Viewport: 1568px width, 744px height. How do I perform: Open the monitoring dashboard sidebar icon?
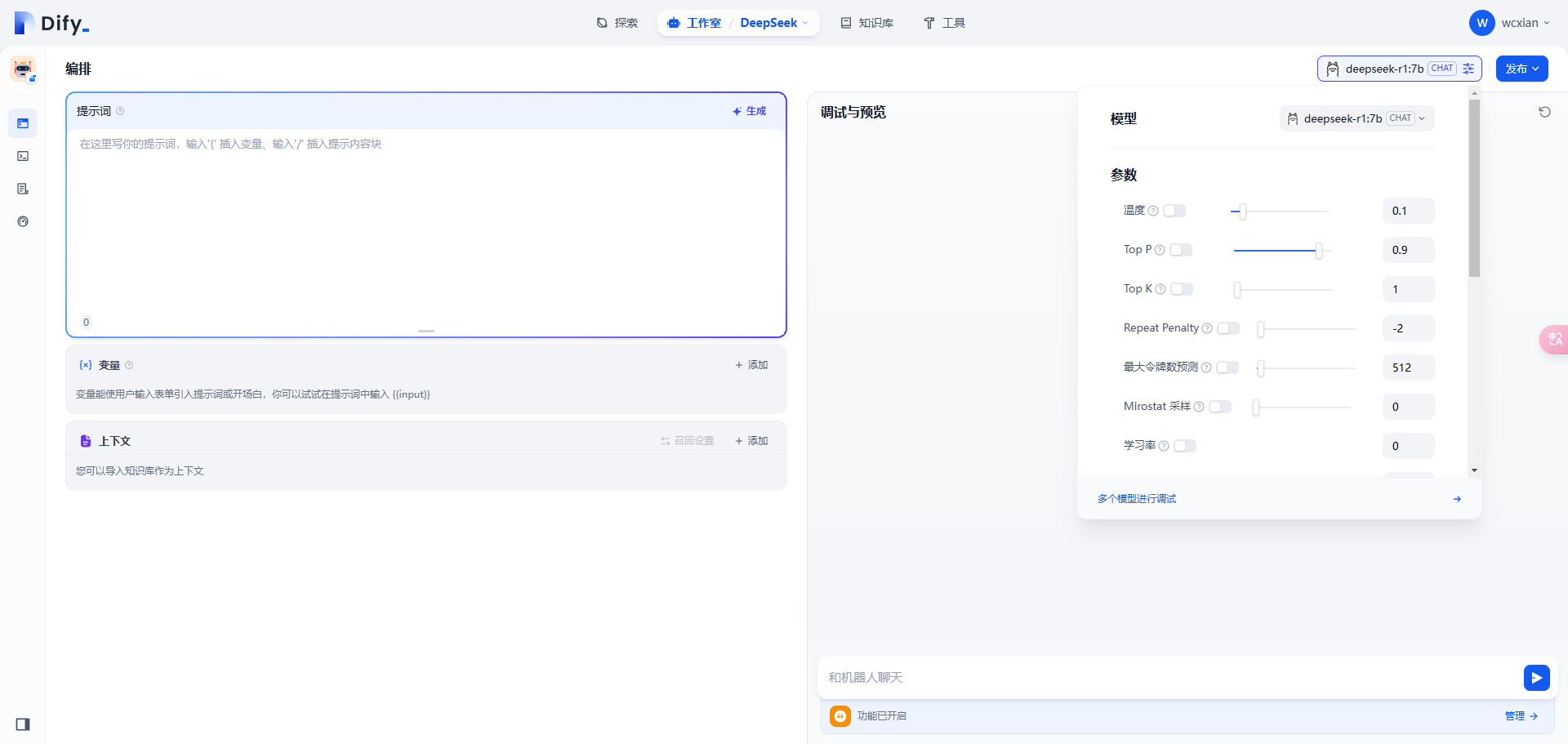[x=23, y=221]
